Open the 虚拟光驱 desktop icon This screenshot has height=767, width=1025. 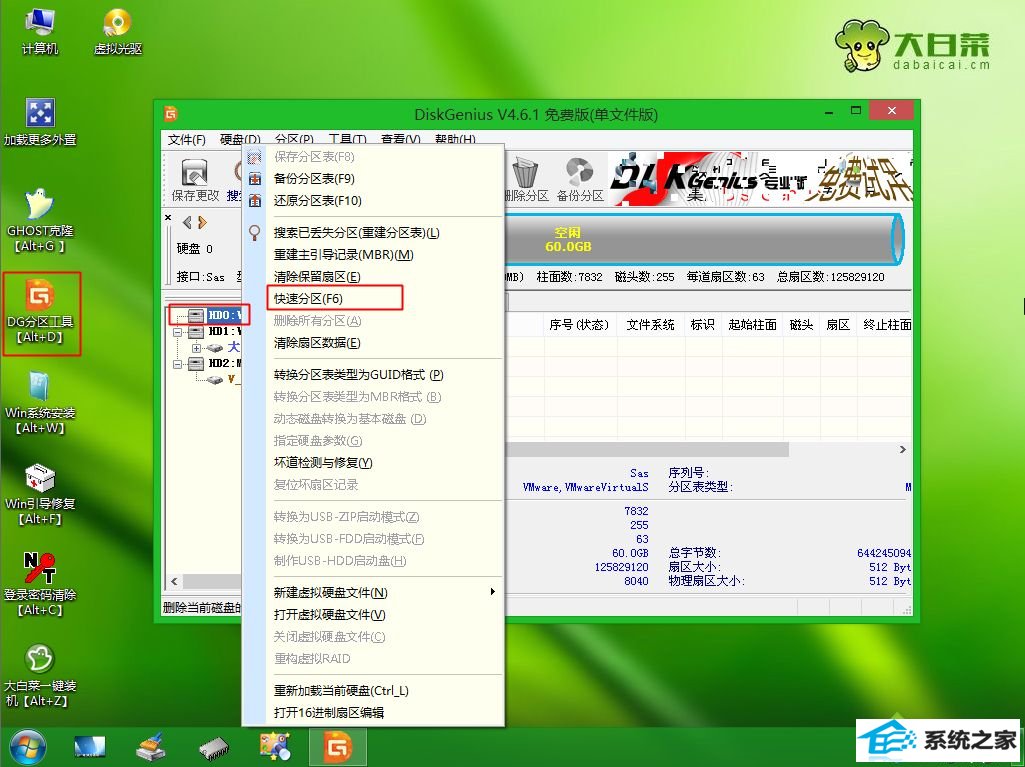click(118, 31)
